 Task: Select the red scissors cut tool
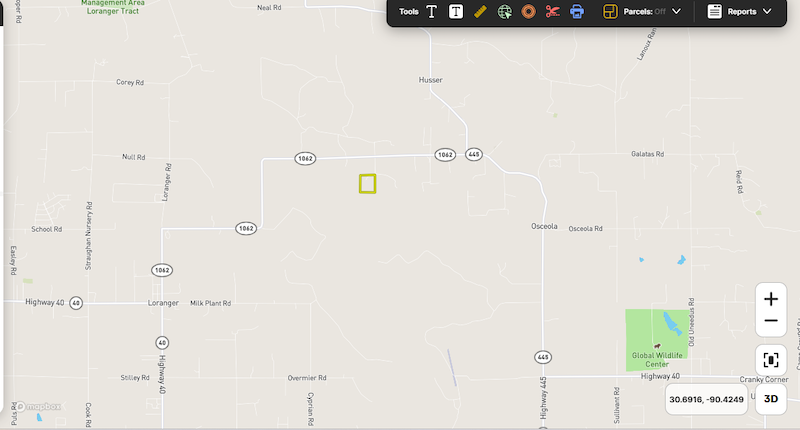coord(553,11)
